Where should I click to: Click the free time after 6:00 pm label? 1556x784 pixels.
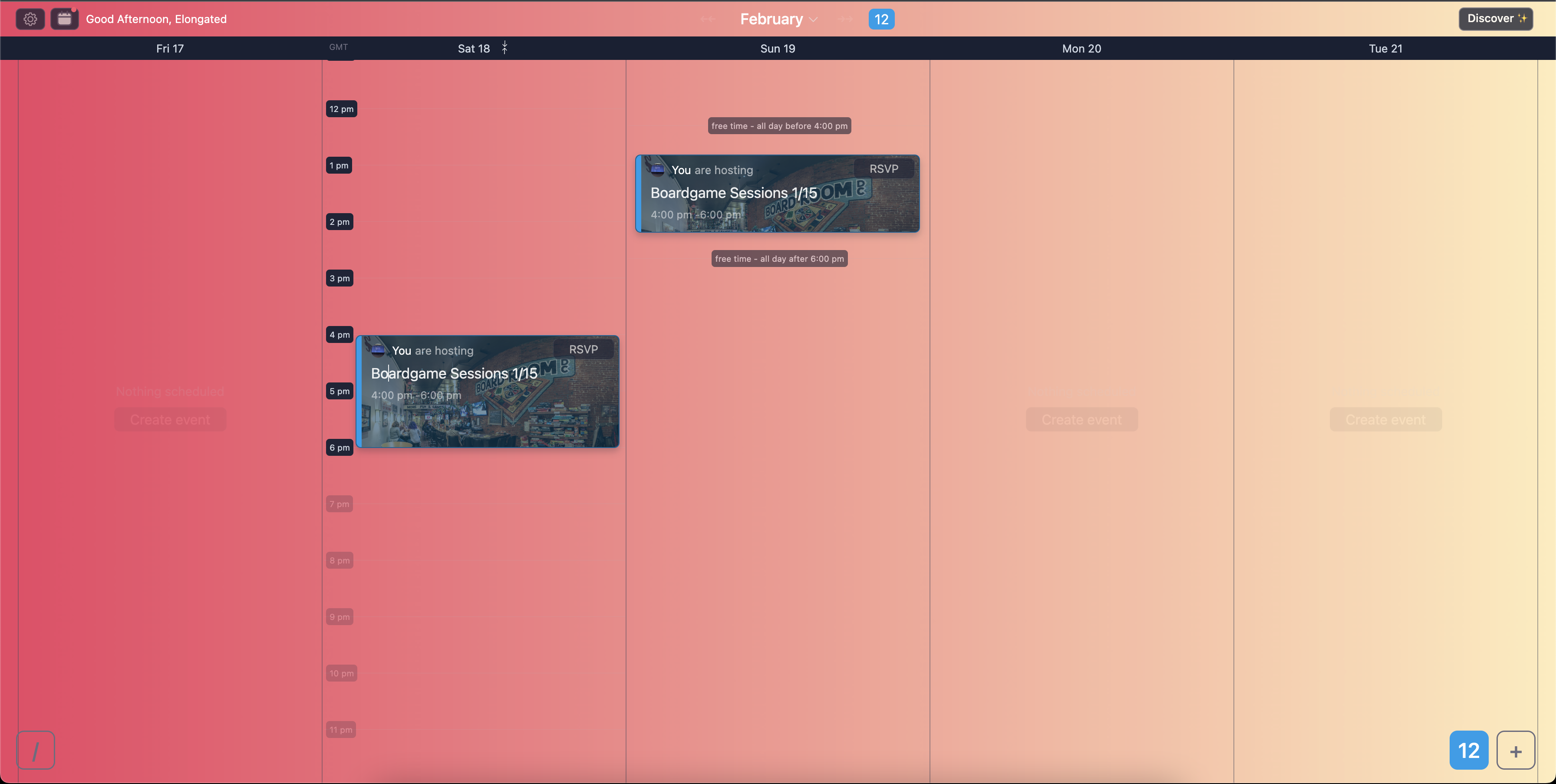(779, 259)
